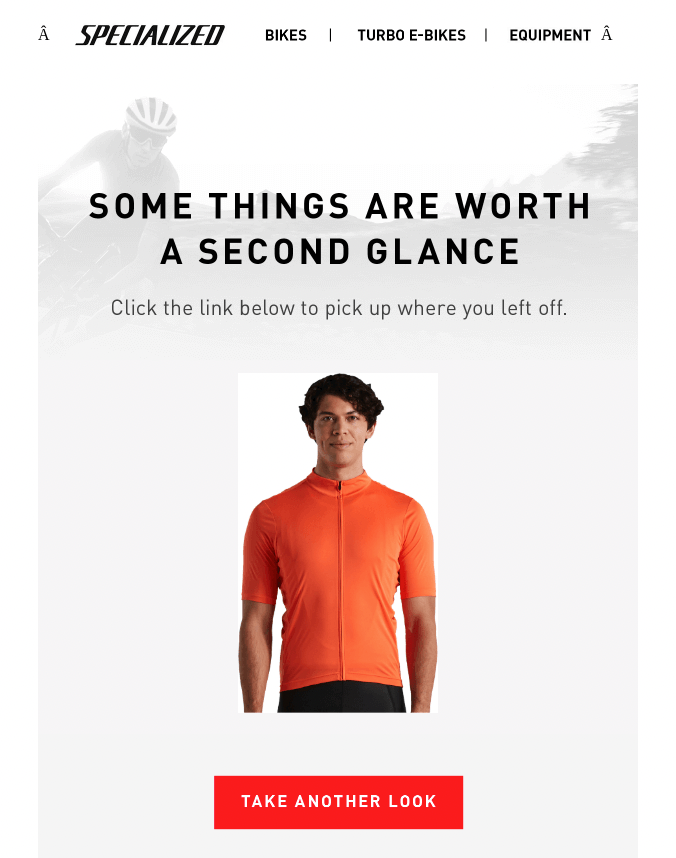Open the orange jersey product image
Image resolution: width=676 pixels, height=858 pixels.
pos(338,543)
